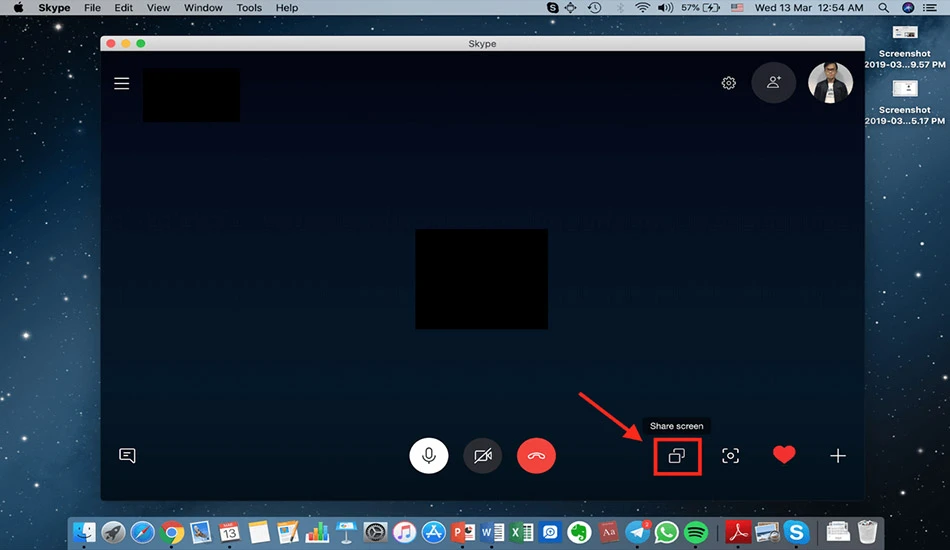
Task: Turn on the video camera
Action: tap(483, 456)
